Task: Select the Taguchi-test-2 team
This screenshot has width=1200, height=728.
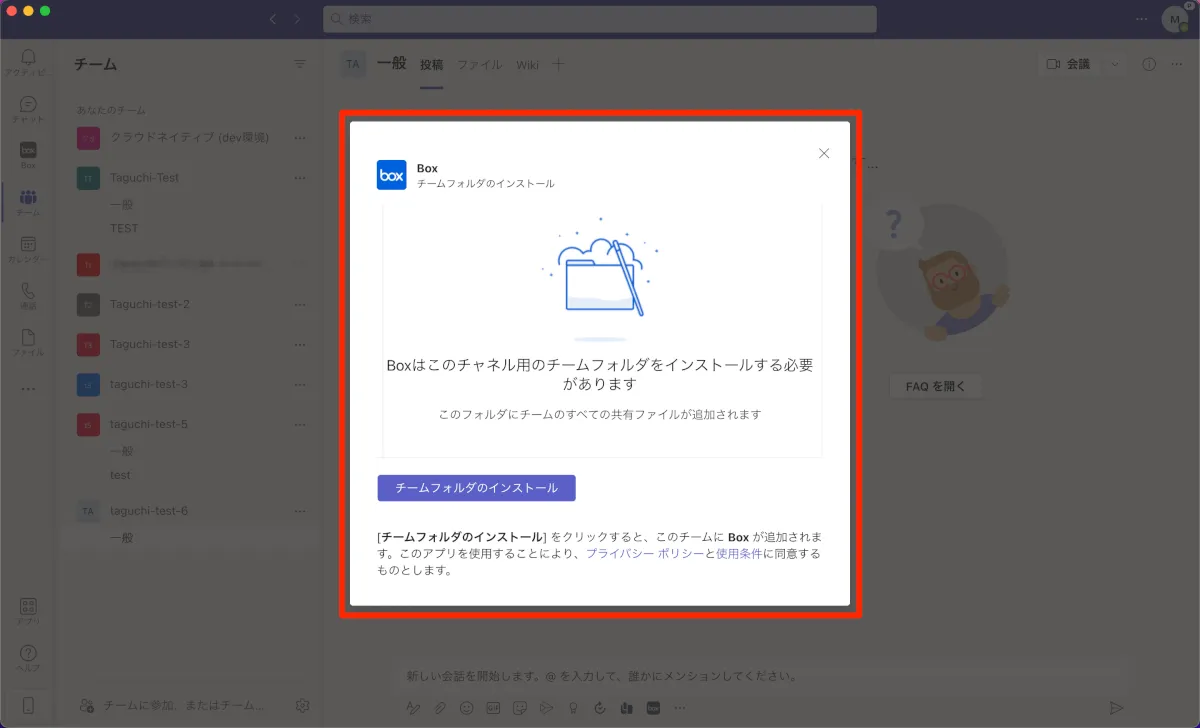Action: click(x=150, y=304)
